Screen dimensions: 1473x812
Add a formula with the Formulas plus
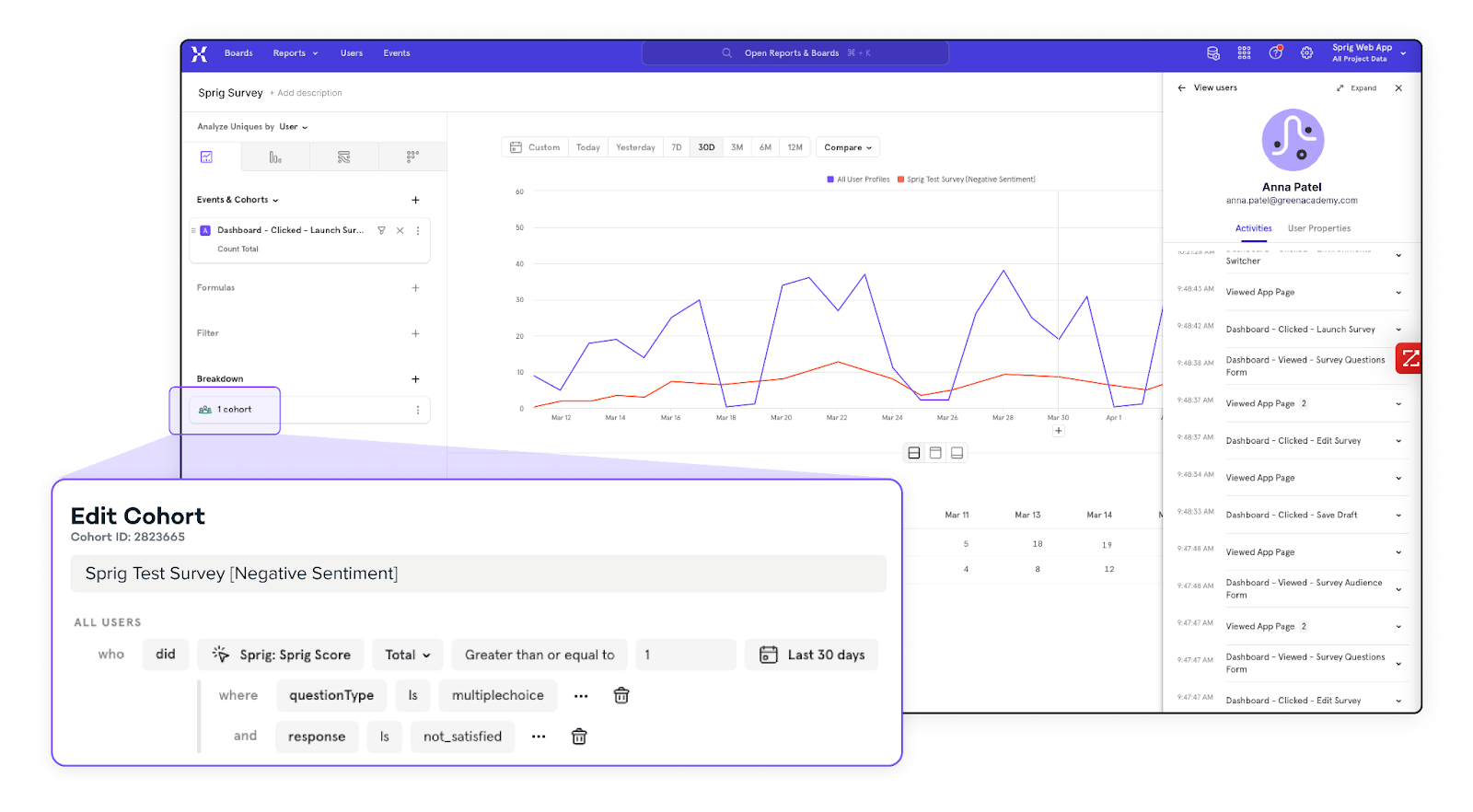[415, 288]
